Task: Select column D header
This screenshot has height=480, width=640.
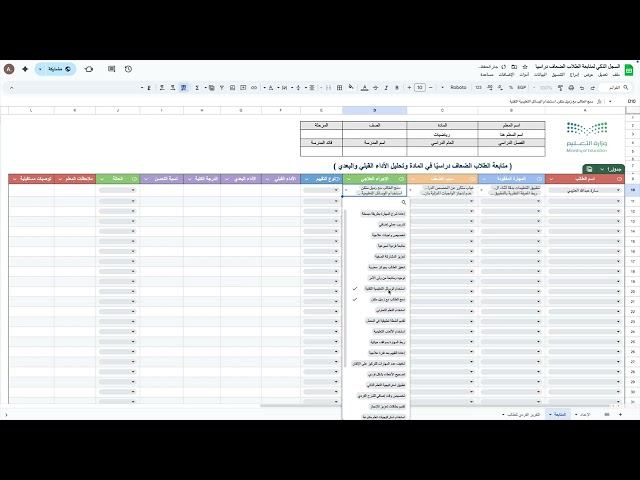Action: [374, 110]
